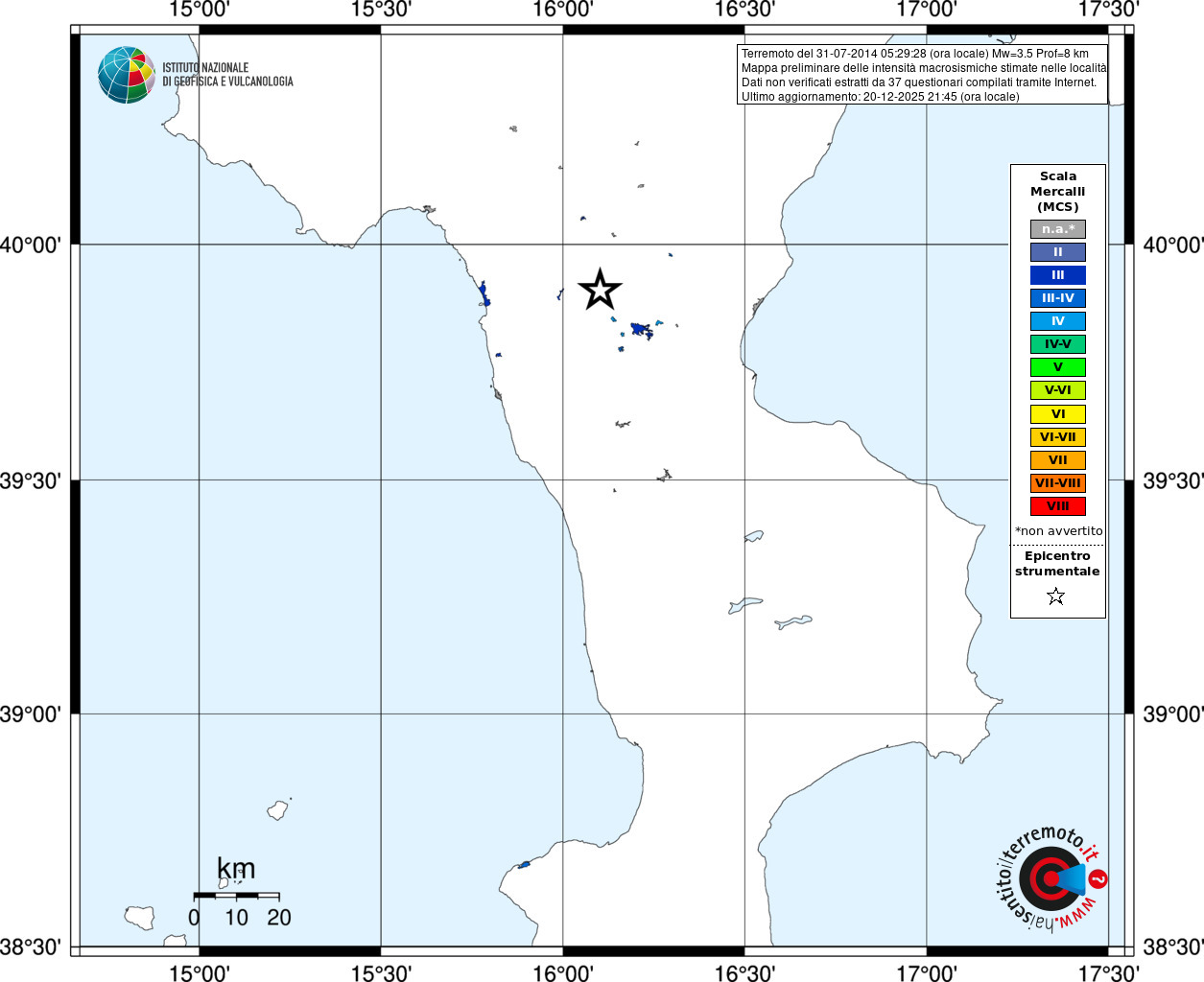Select the intensity III legend swatch
This screenshot has width=1204, height=982.
pyautogui.click(x=1058, y=275)
